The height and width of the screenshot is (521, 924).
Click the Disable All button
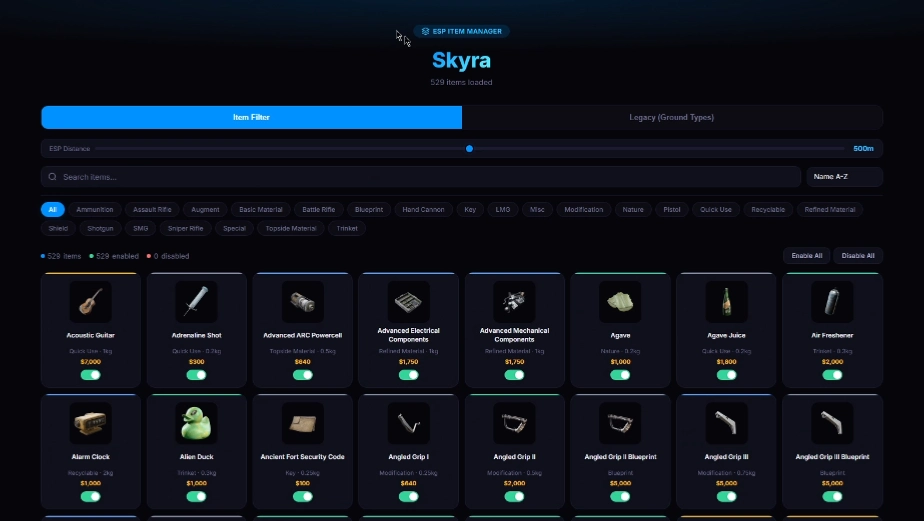click(858, 256)
